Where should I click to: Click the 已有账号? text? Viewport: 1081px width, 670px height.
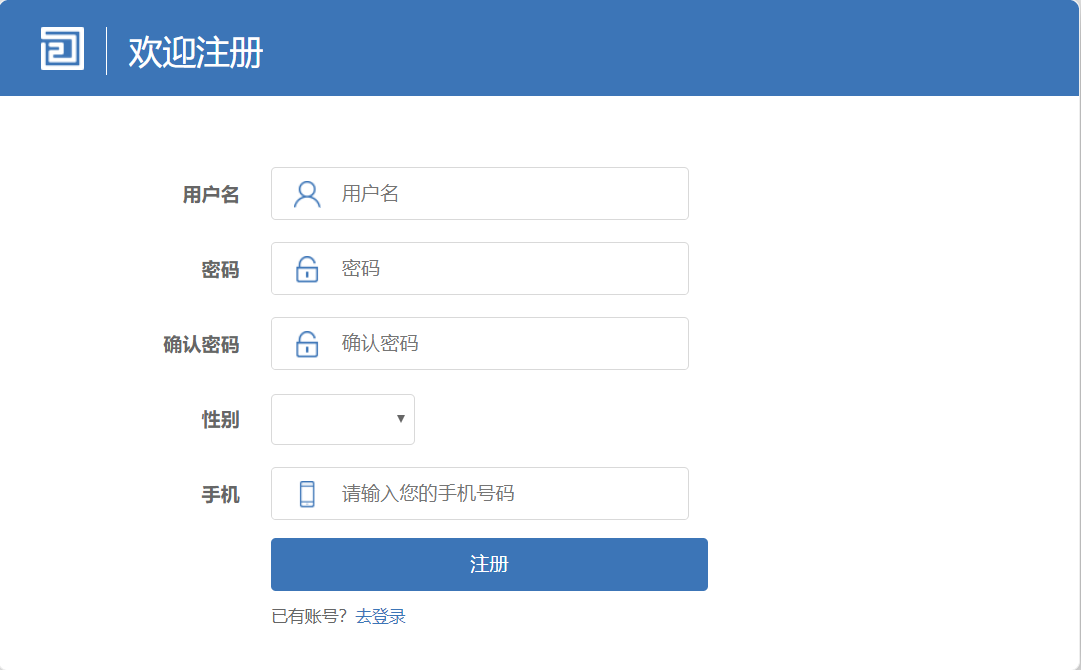pyautogui.click(x=309, y=617)
